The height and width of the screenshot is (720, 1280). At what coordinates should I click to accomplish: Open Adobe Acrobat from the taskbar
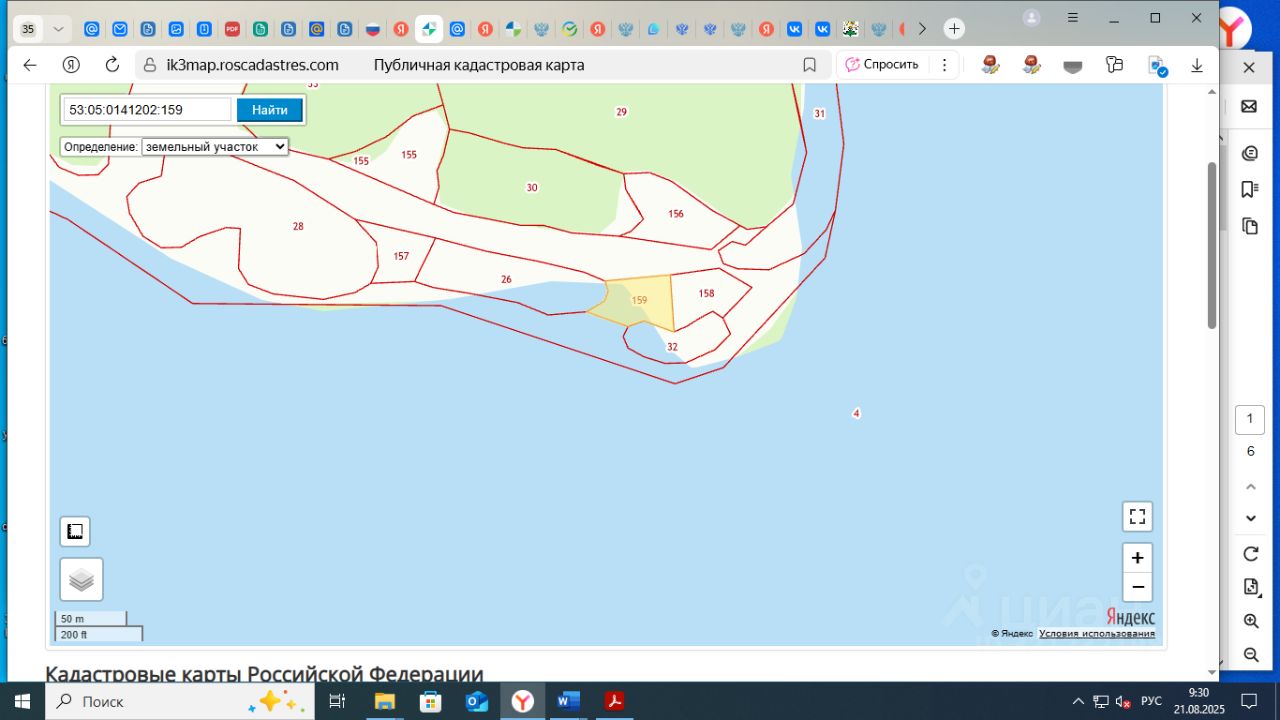click(x=615, y=701)
